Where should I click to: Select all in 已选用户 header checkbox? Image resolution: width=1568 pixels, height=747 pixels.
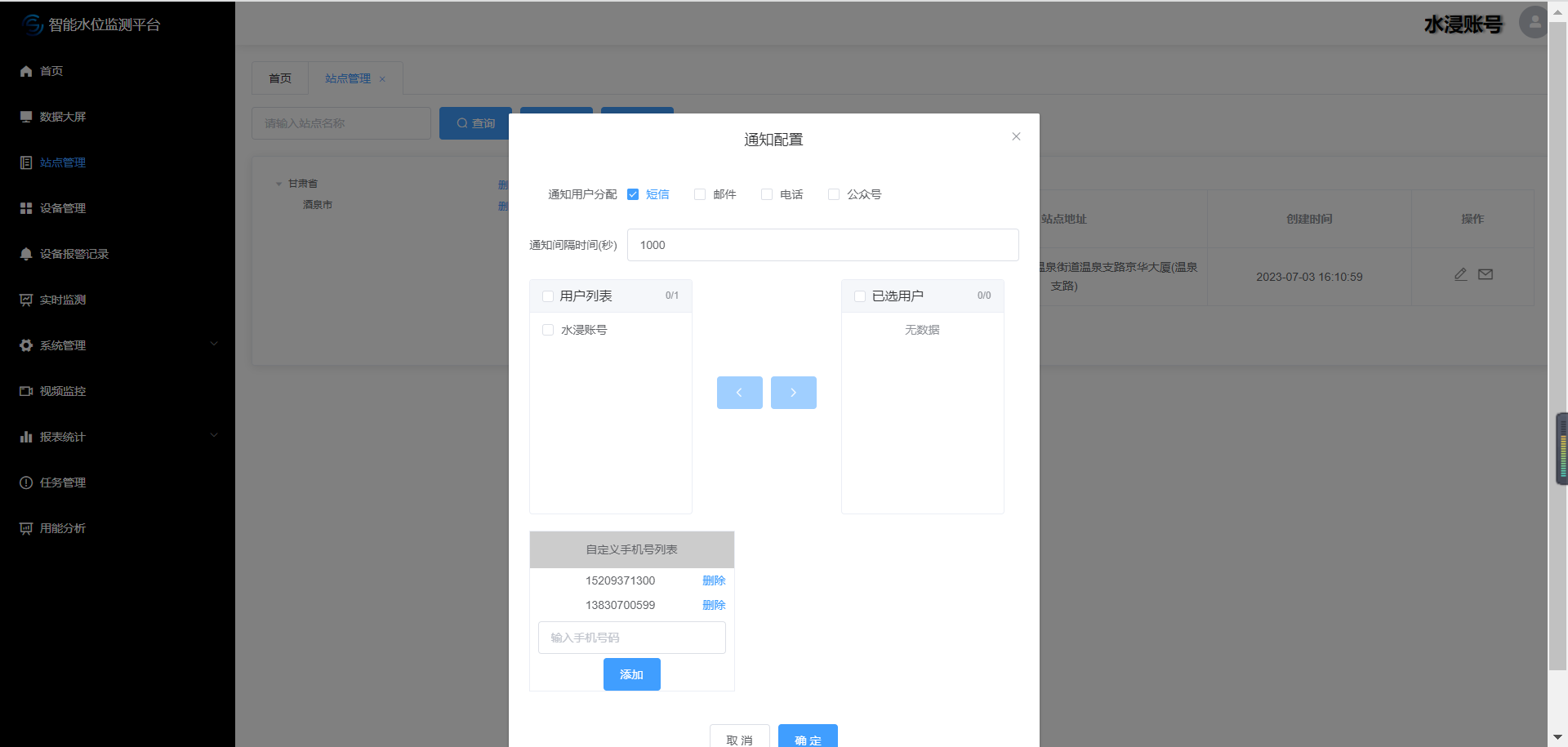coord(860,296)
